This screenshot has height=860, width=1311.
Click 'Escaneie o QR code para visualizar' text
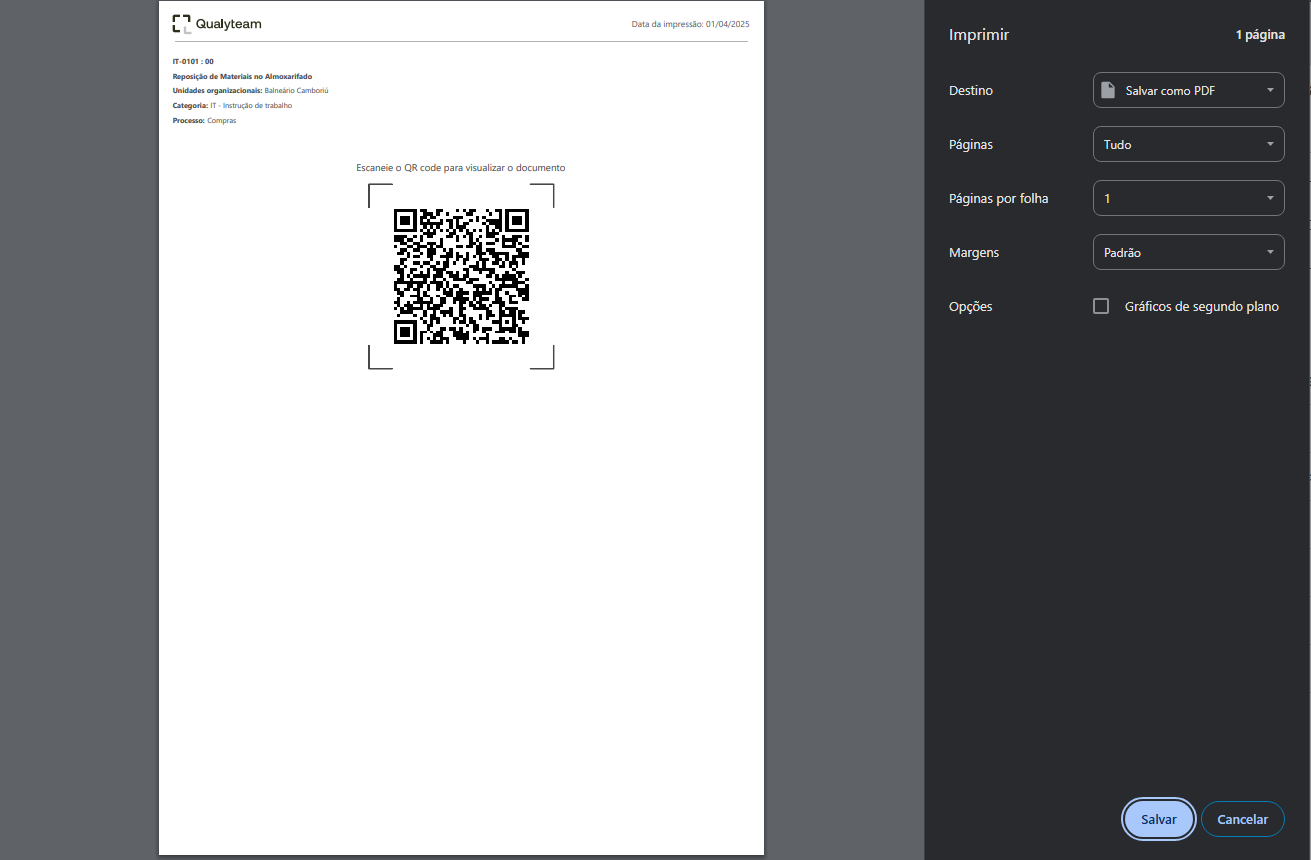(x=461, y=168)
